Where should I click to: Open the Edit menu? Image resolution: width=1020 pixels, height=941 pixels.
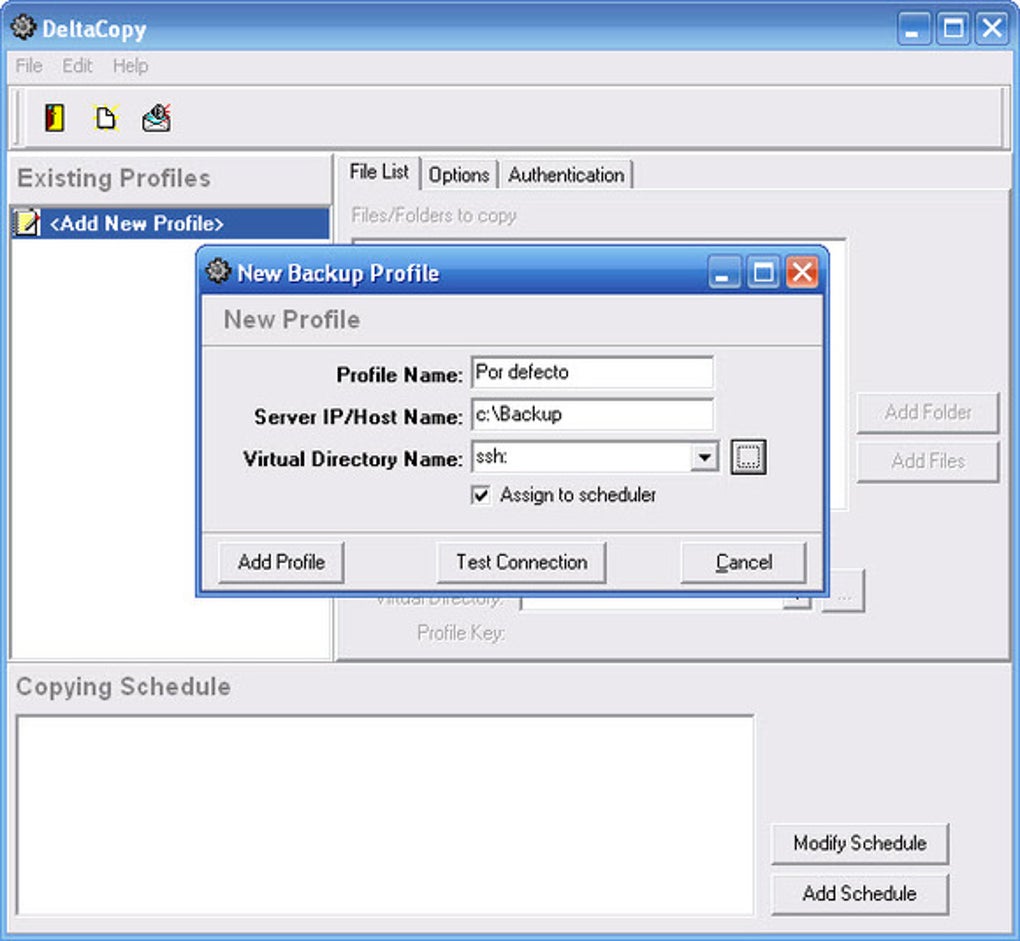click(x=77, y=66)
